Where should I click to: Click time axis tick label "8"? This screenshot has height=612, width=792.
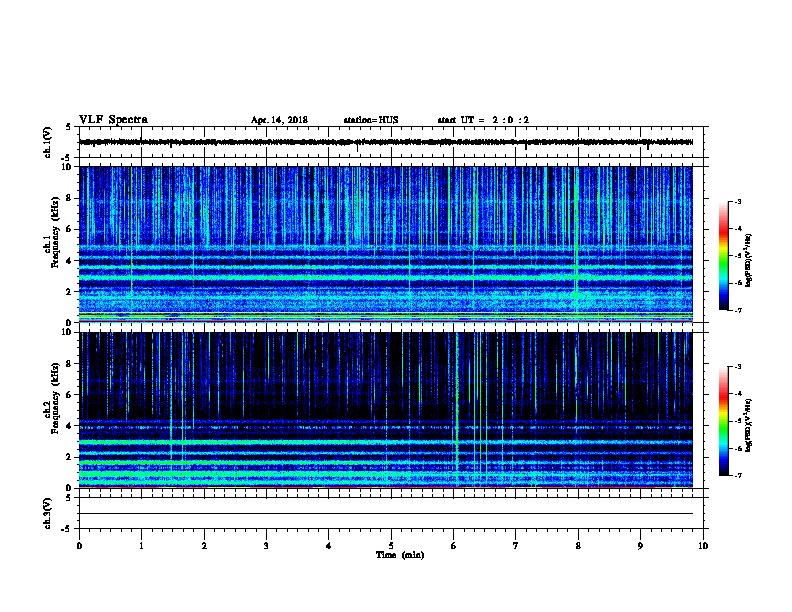click(578, 545)
